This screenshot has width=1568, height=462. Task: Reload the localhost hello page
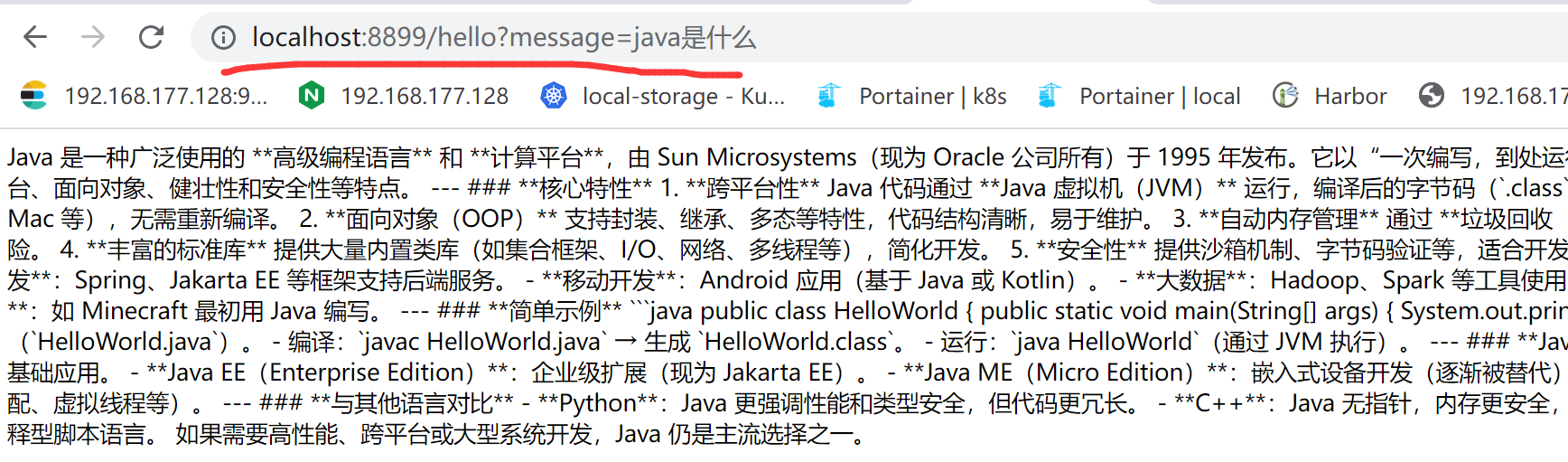(x=151, y=37)
